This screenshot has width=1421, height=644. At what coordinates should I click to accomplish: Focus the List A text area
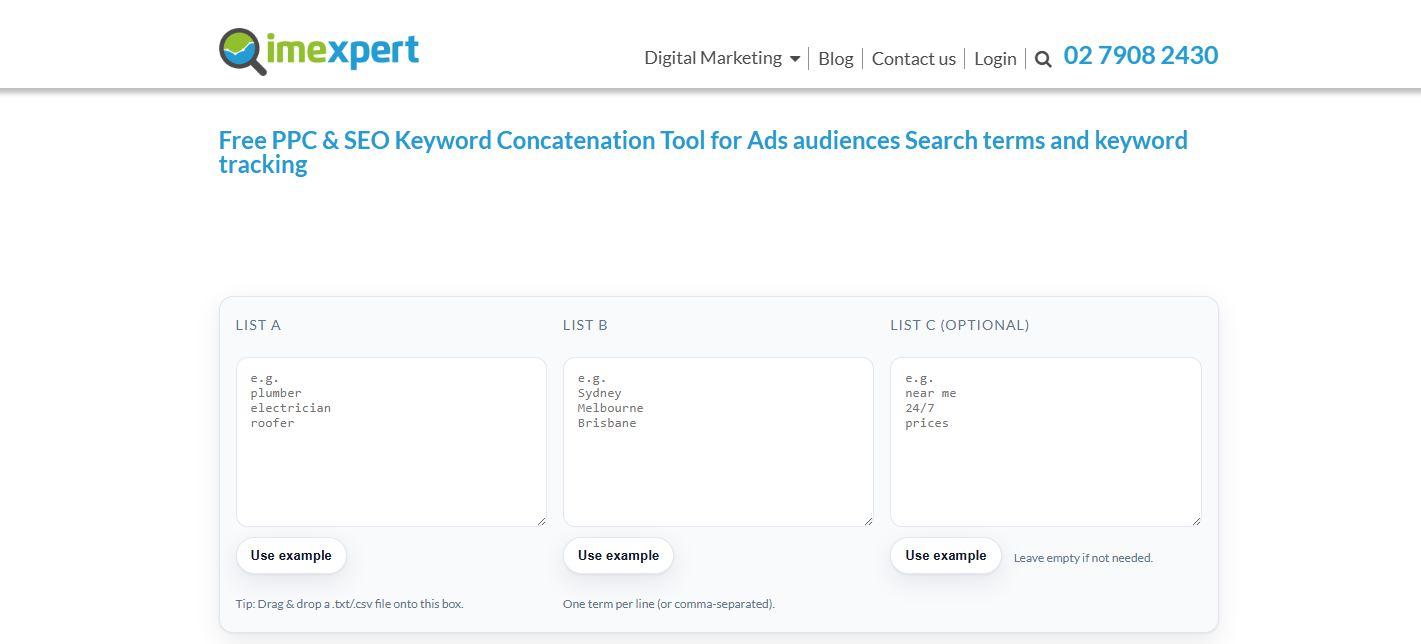pyautogui.click(x=391, y=441)
